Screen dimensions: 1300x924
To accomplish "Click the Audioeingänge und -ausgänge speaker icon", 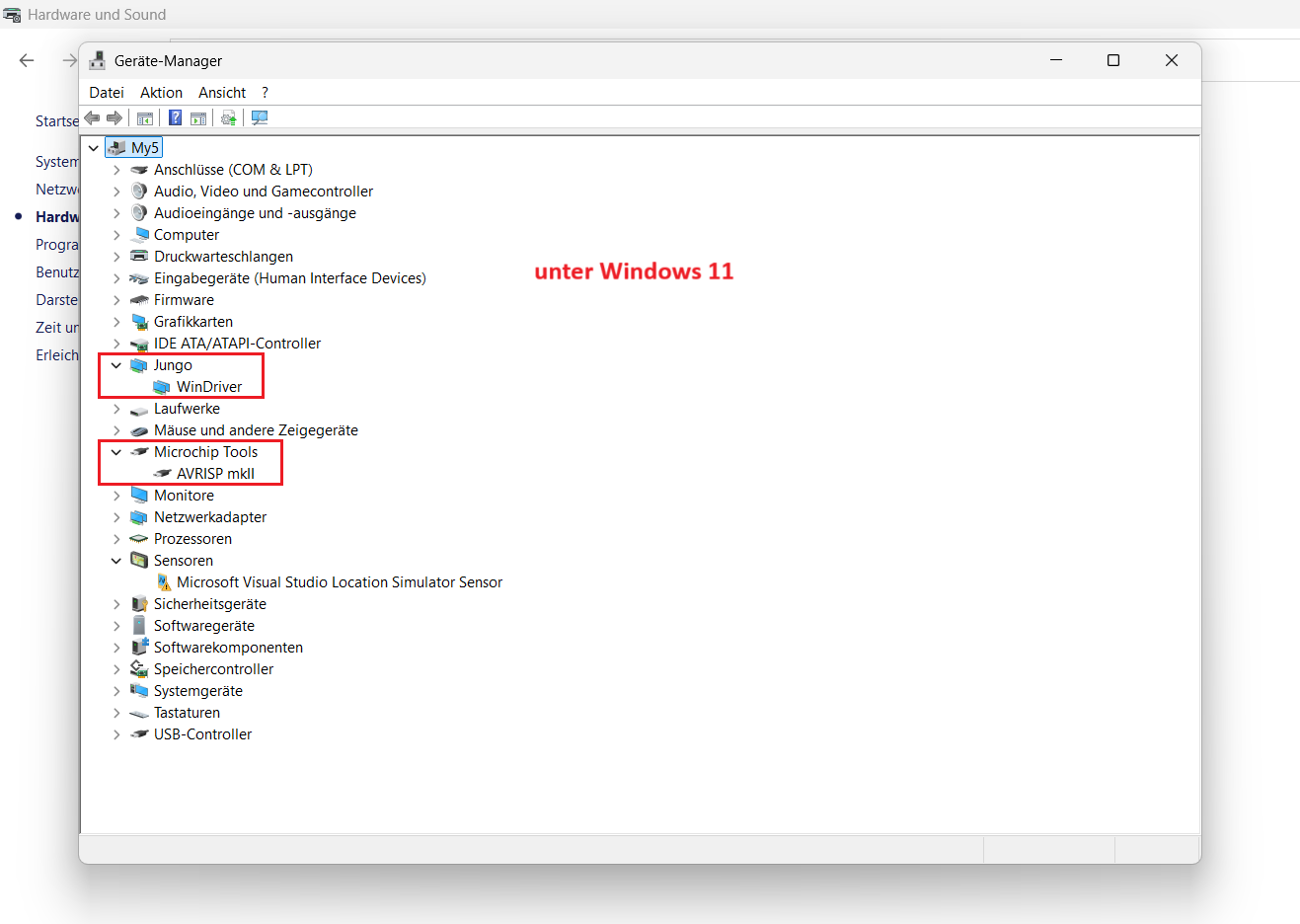I will point(139,213).
